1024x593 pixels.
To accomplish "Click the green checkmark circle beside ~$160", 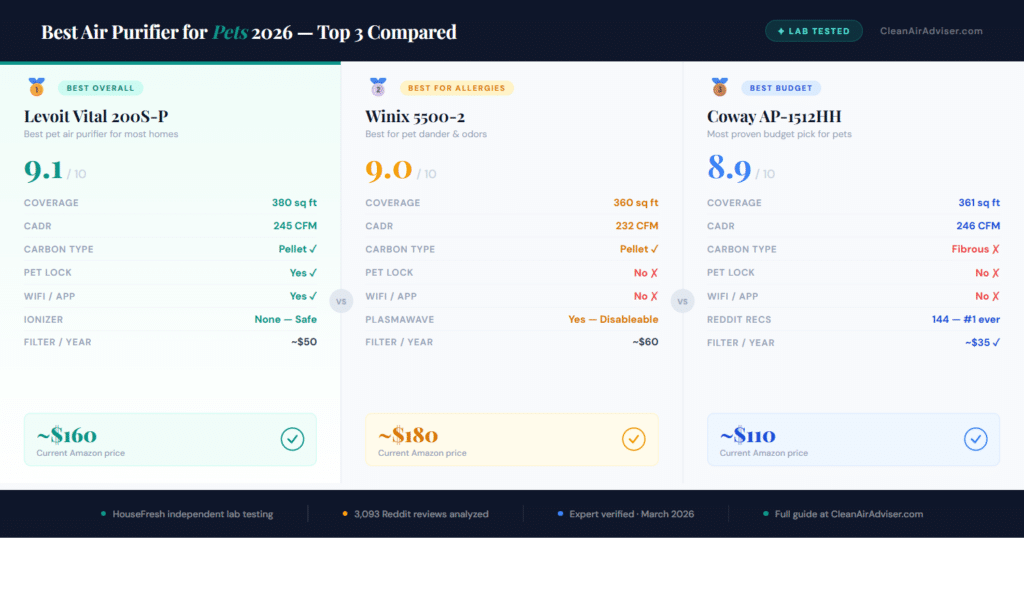I will (x=292, y=439).
